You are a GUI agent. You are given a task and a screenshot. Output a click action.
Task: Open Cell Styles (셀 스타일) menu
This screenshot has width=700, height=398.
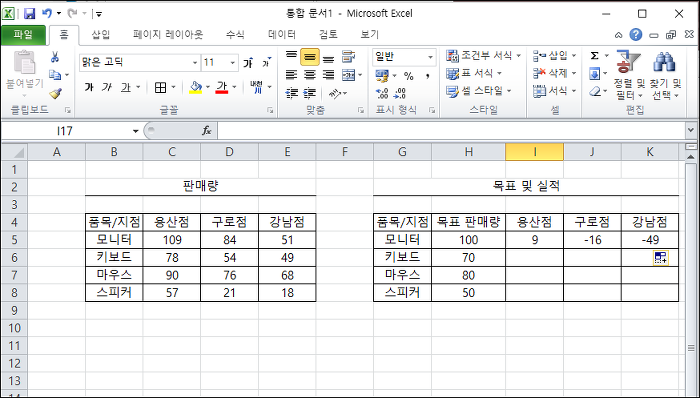[479, 91]
